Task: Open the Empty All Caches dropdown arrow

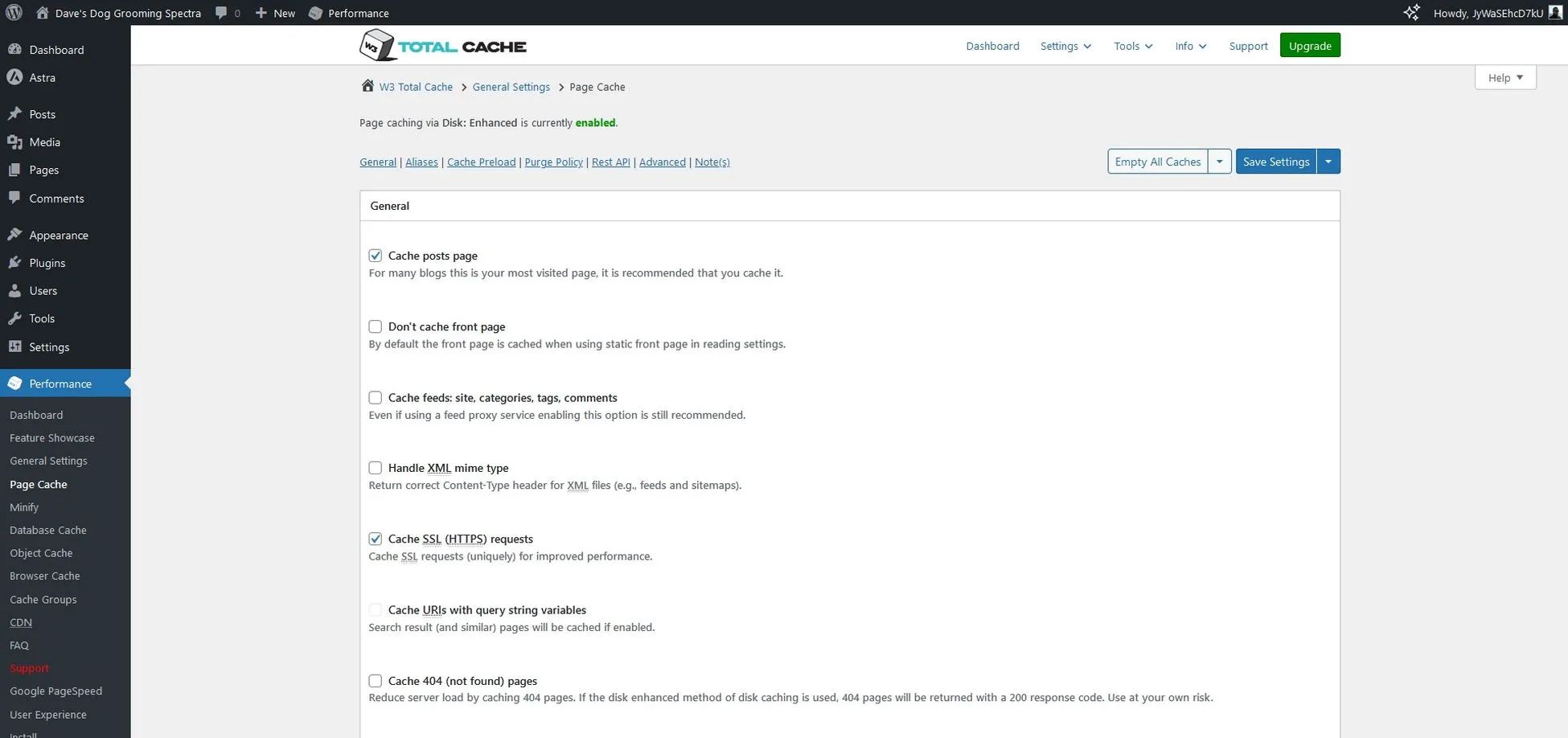Action: (x=1220, y=162)
